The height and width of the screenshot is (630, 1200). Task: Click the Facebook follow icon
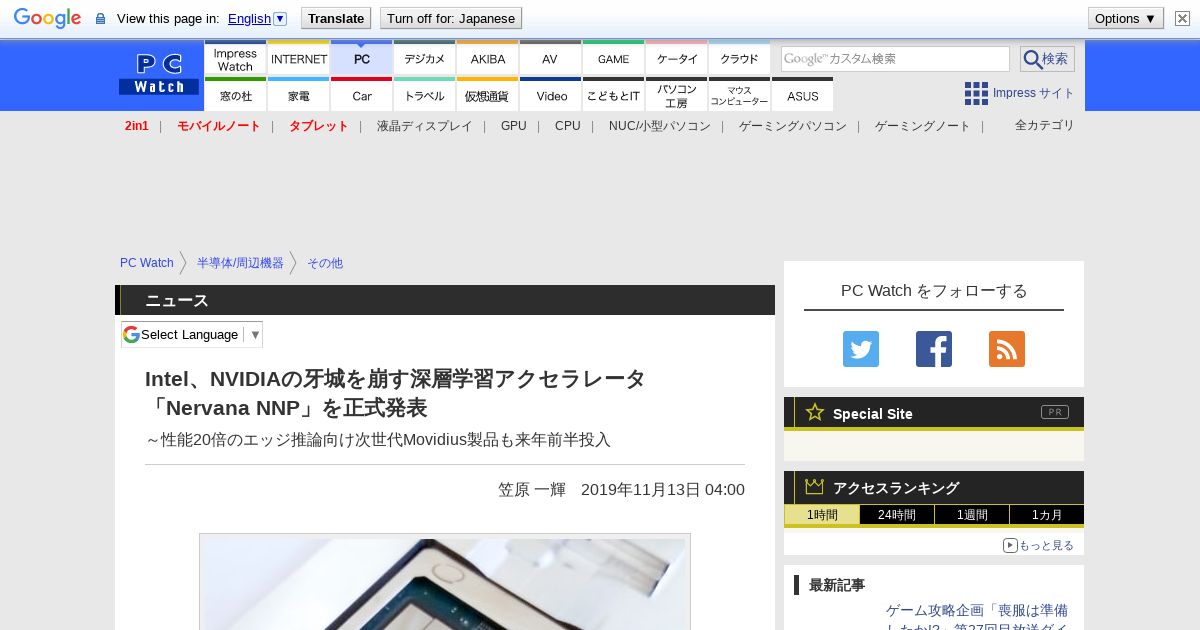934,349
